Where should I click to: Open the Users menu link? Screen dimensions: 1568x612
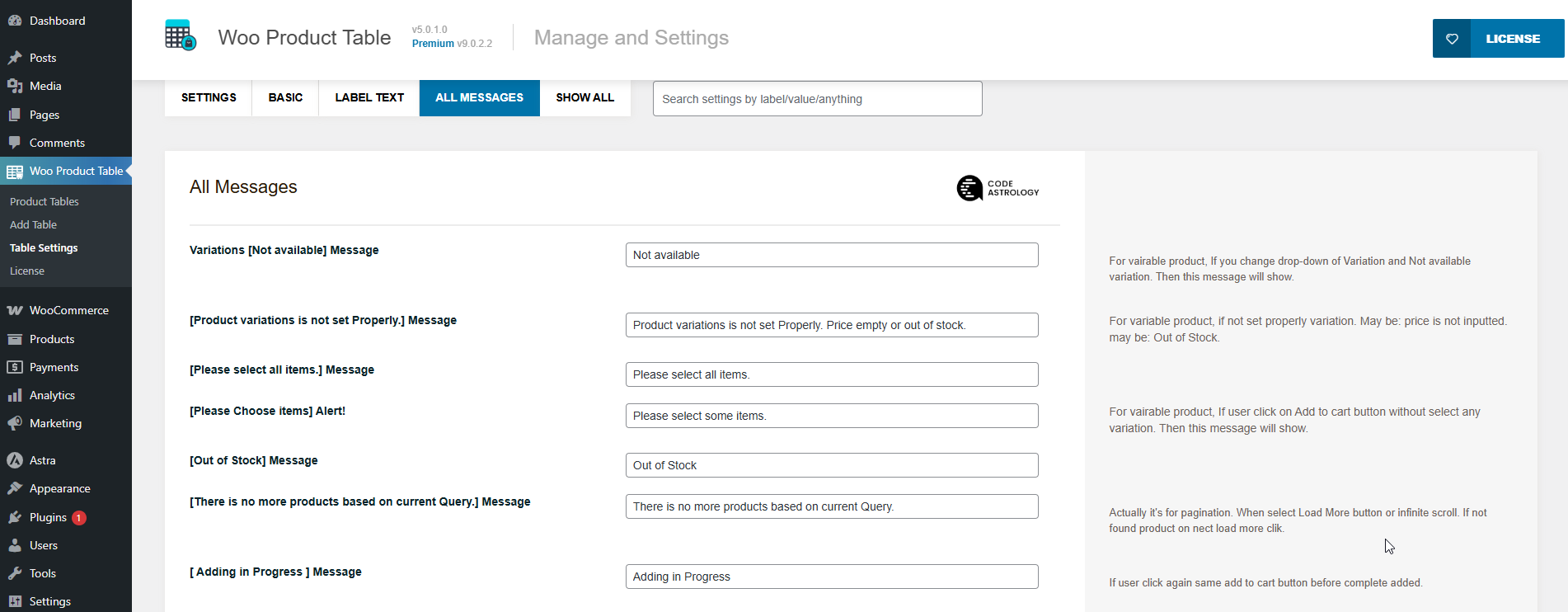point(44,545)
